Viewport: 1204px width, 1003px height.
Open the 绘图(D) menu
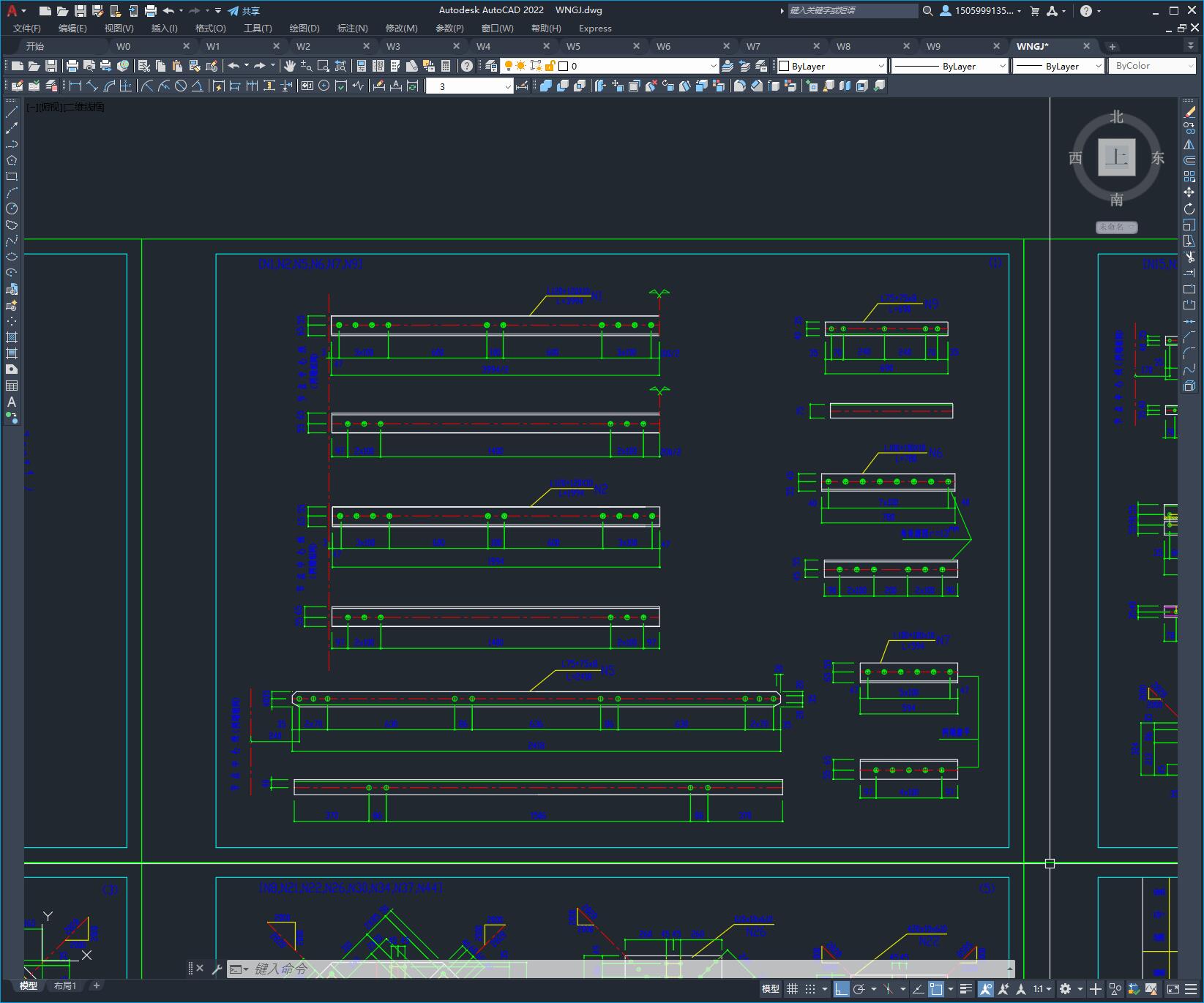pyautogui.click(x=304, y=29)
